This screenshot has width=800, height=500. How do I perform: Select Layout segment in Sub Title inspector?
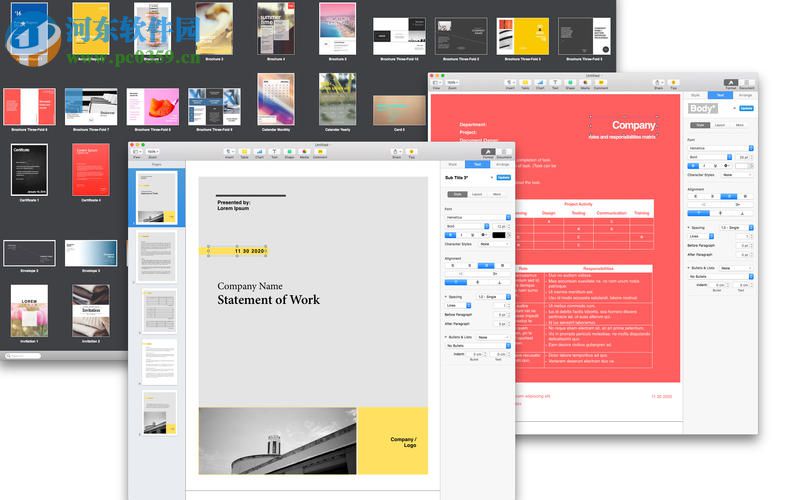477,194
